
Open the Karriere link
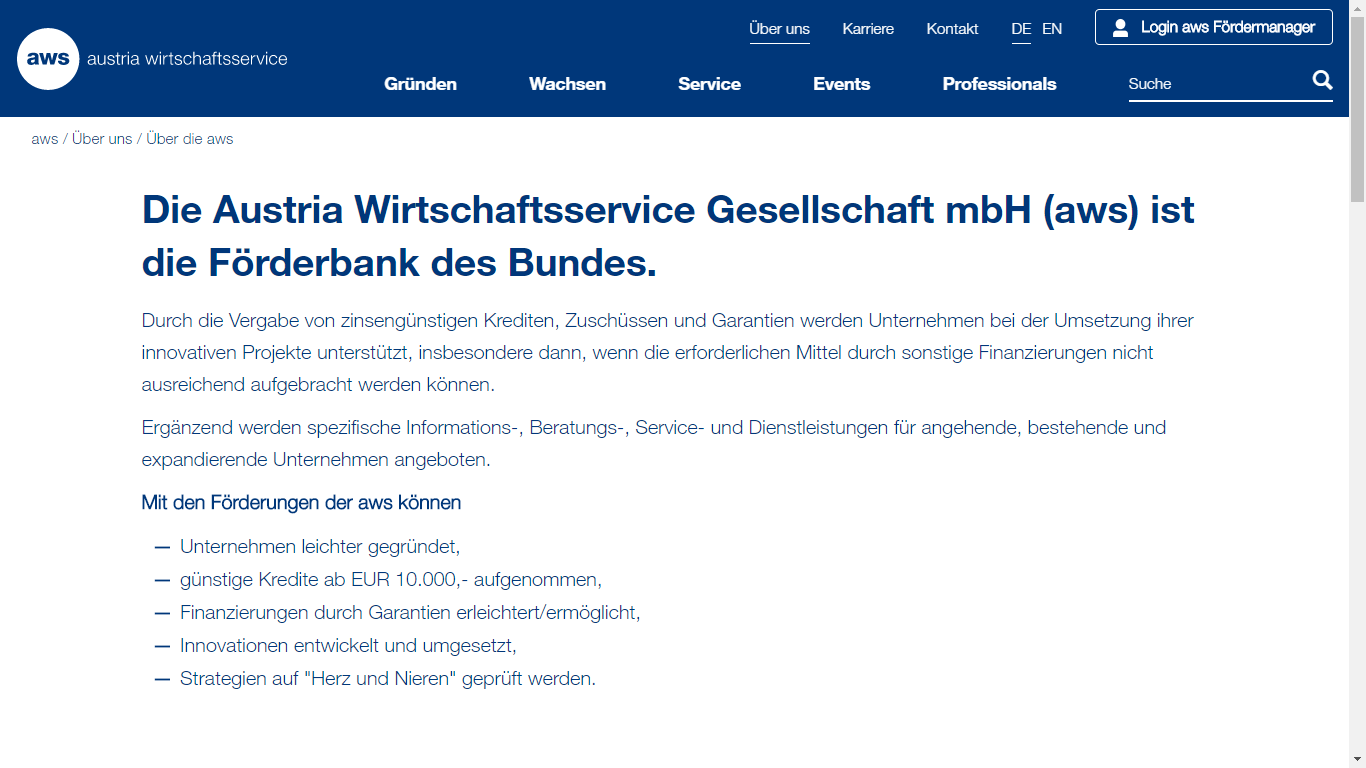pos(868,29)
